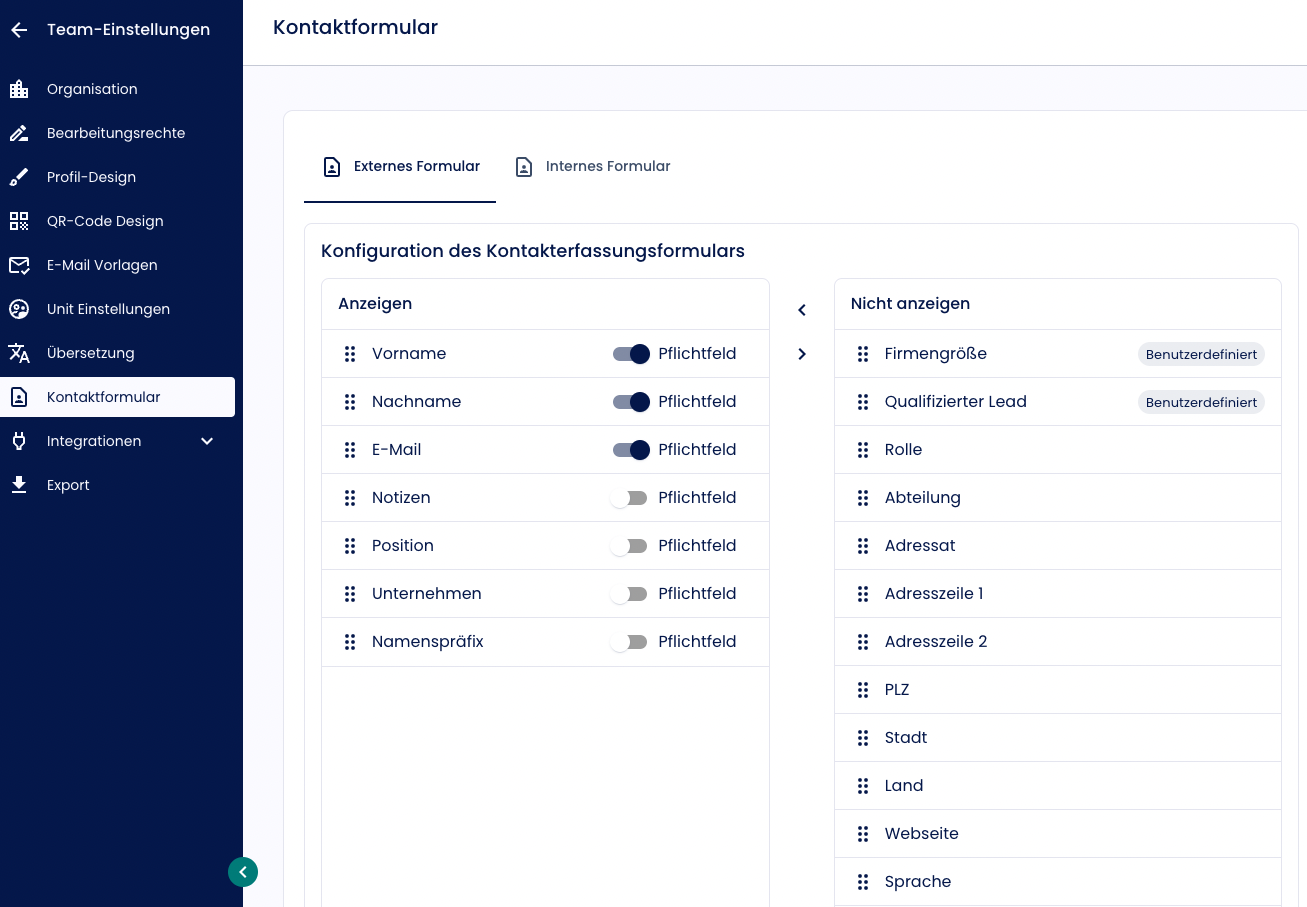Open Unit Einstellungen in the sidebar
This screenshot has width=1307, height=907.
(118, 309)
